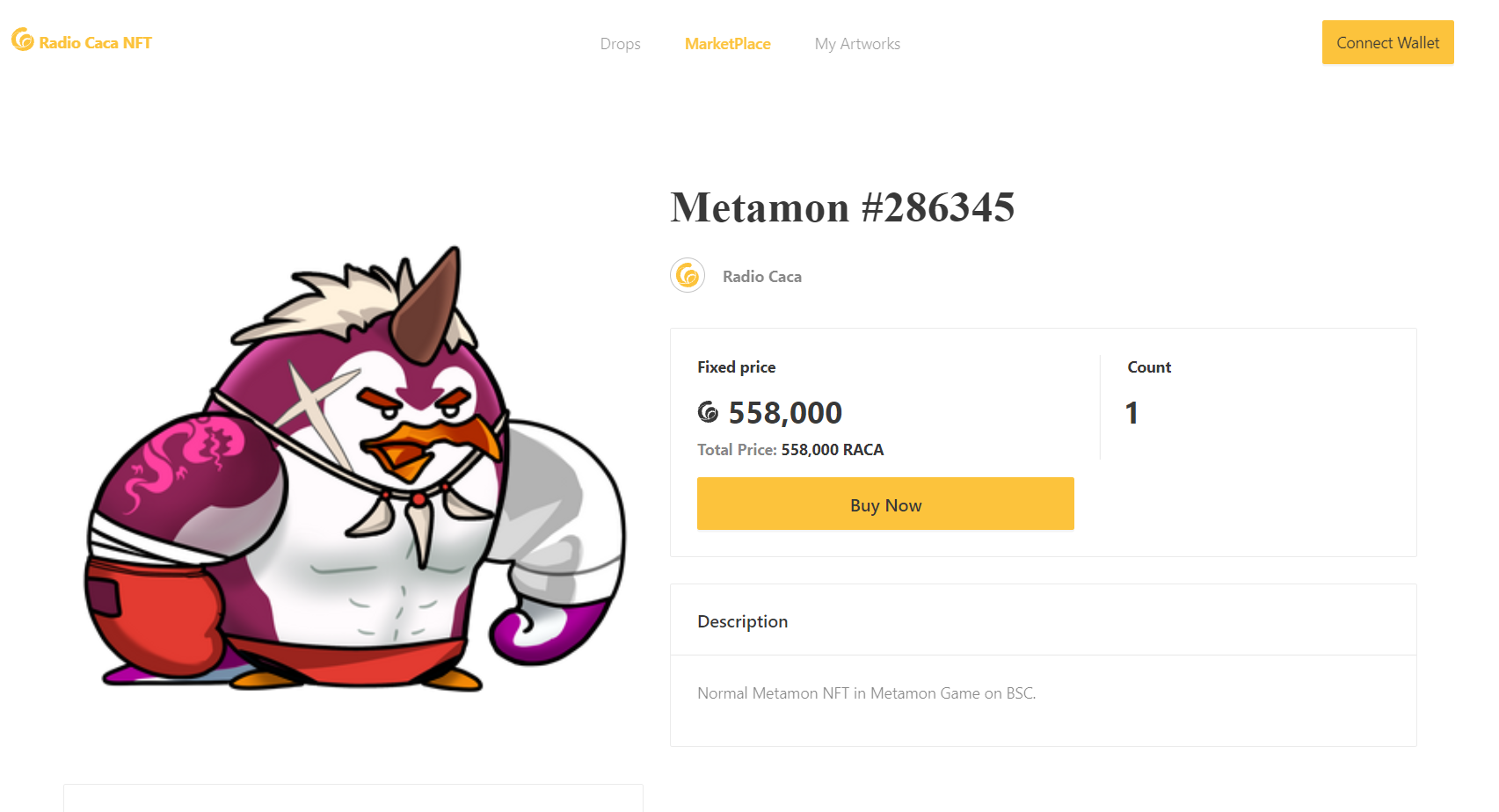
Task: Click the round Radio Caca creator avatar
Action: point(688,276)
